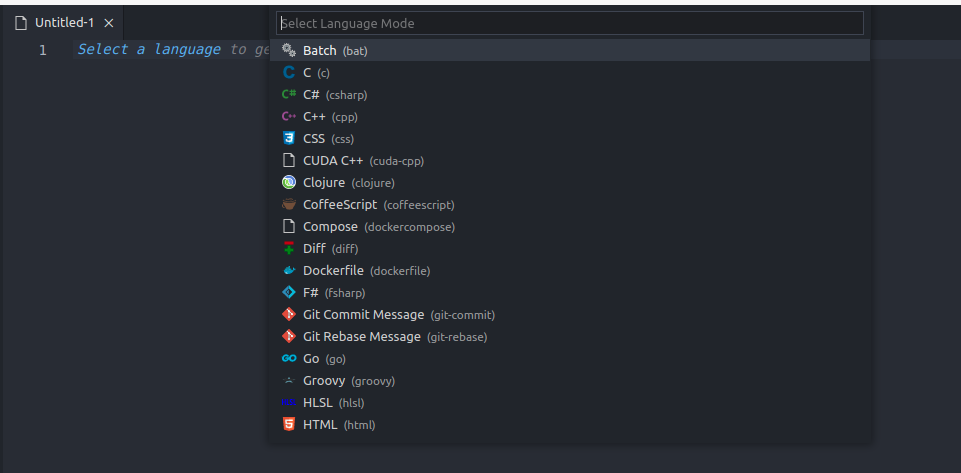Click the HTML5 shield icon

289,424
